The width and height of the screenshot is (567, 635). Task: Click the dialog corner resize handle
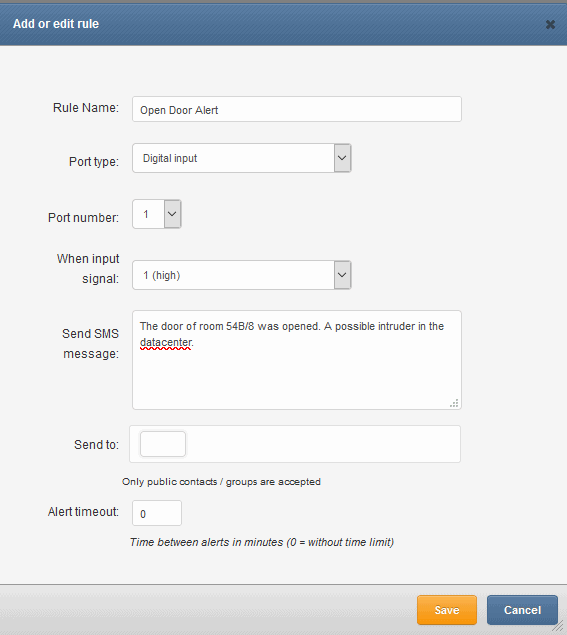point(561,629)
